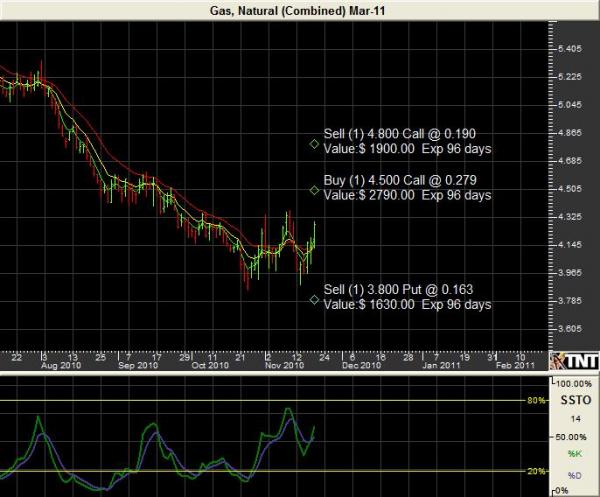This screenshot has height=497, width=600.
Task: Click the 5.405 price axis label
Action: [x=571, y=49]
